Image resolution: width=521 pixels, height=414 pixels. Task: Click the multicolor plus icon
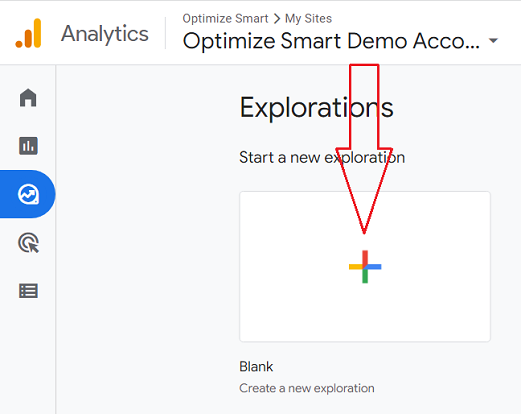point(365,267)
